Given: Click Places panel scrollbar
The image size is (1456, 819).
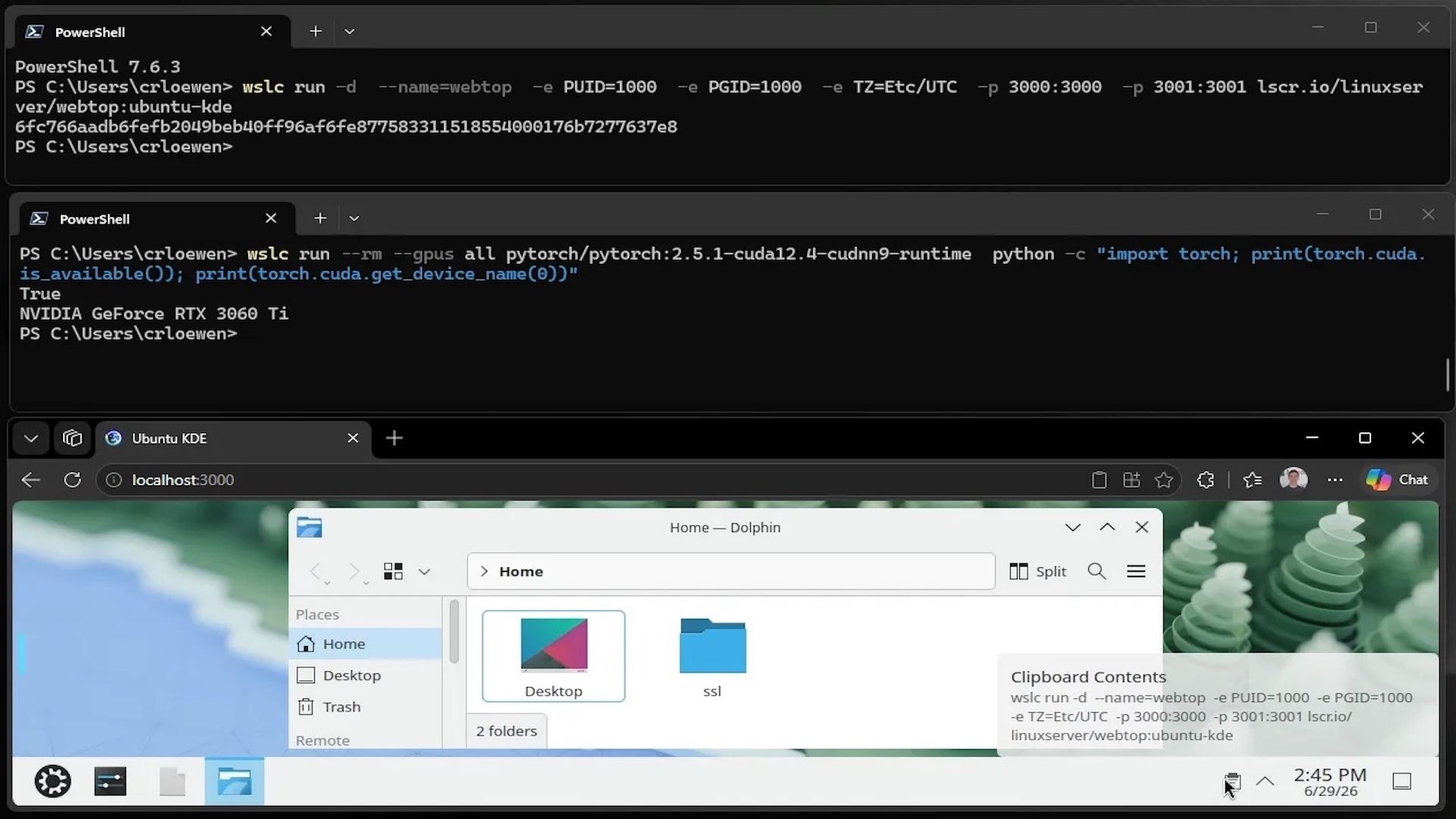Looking at the screenshot, I should (454, 631).
